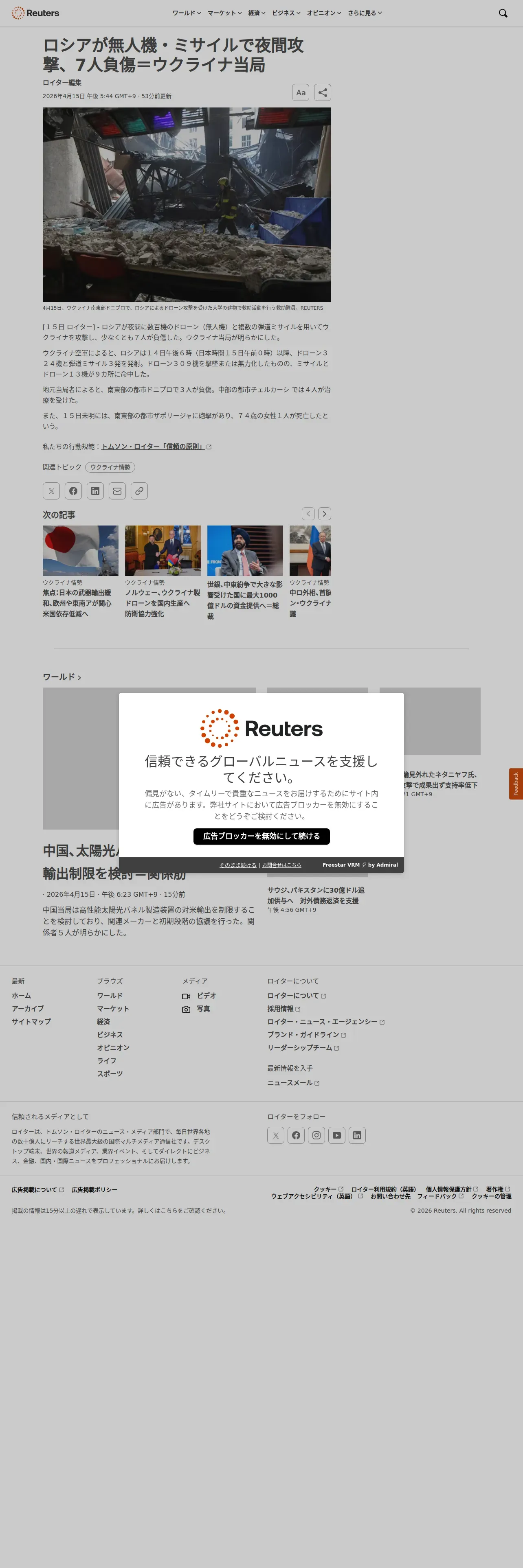
Task: Open サウジ、パキスタンに30億ドル追加供与へ headline
Action: [316, 896]
